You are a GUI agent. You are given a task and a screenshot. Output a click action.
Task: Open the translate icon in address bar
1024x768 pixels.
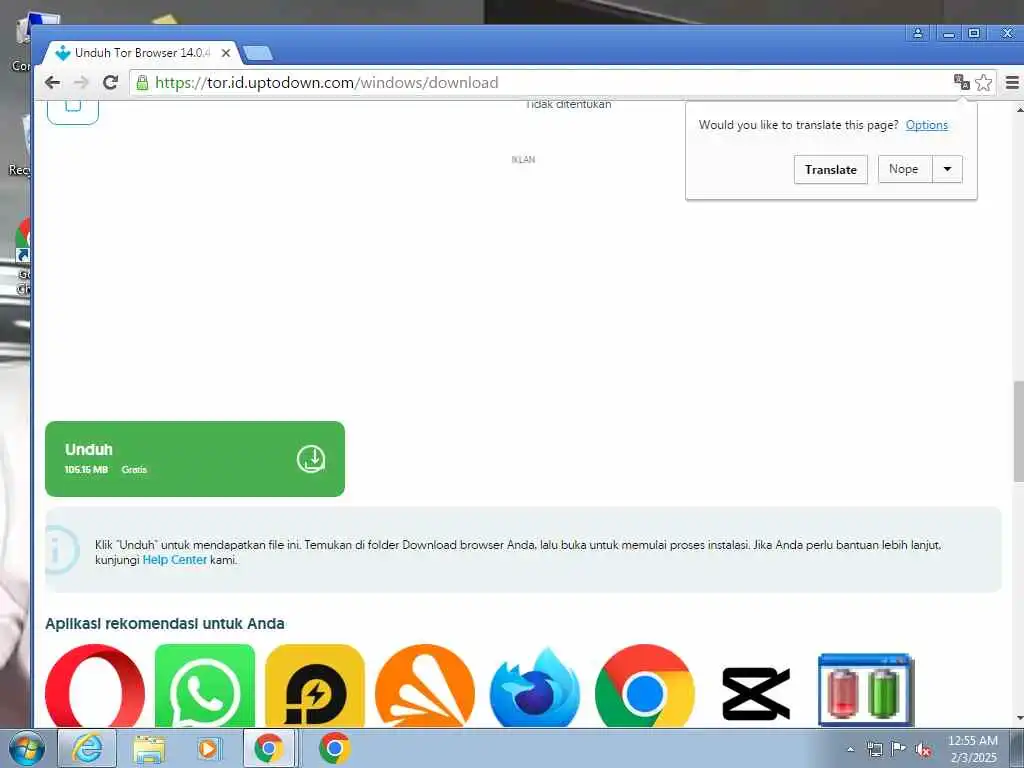click(x=961, y=82)
